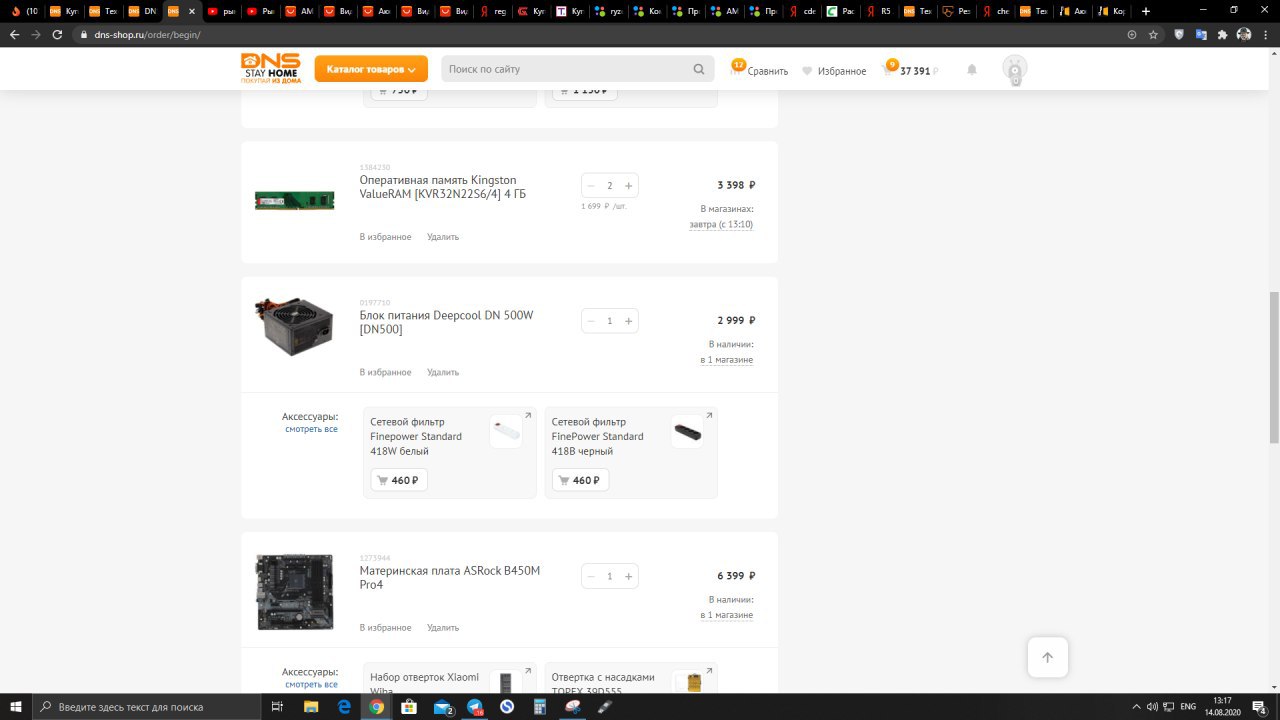The image size is (1280, 720).
Task: Open the user profile avatar
Action: point(1015,69)
